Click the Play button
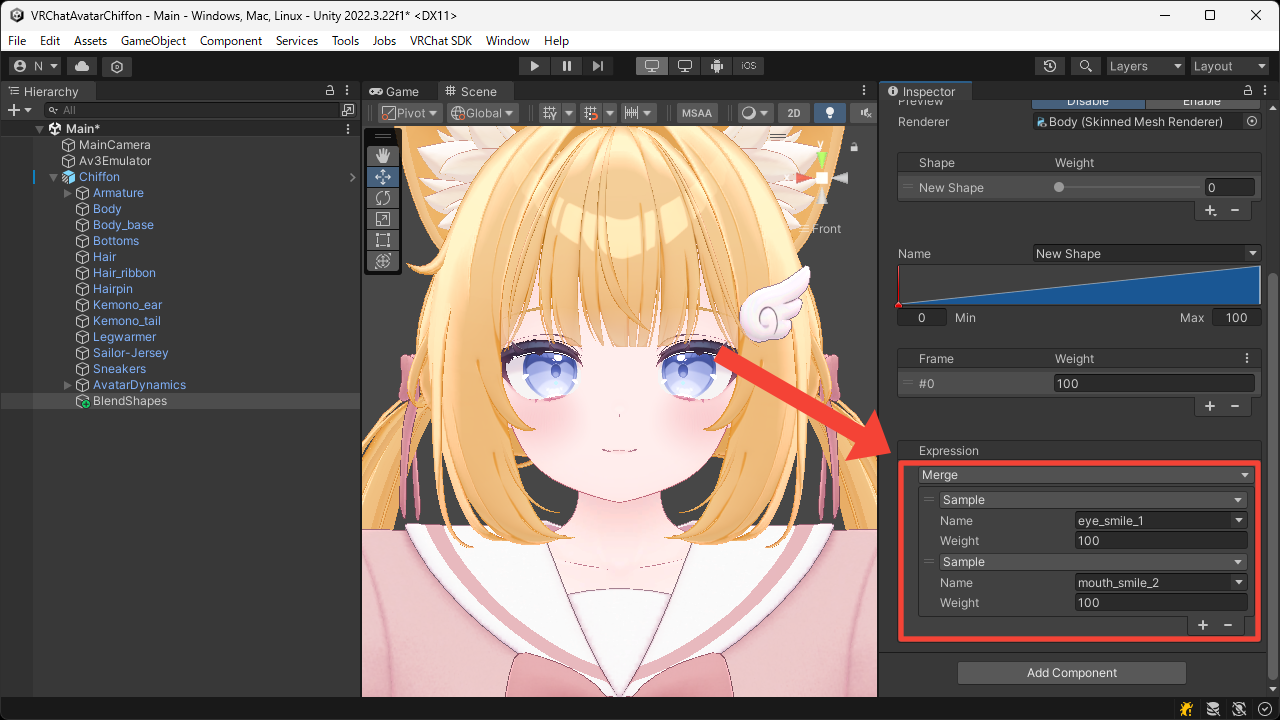Image resolution: width=1280 pixels, height=720 pixels. (x=535, y=66)
